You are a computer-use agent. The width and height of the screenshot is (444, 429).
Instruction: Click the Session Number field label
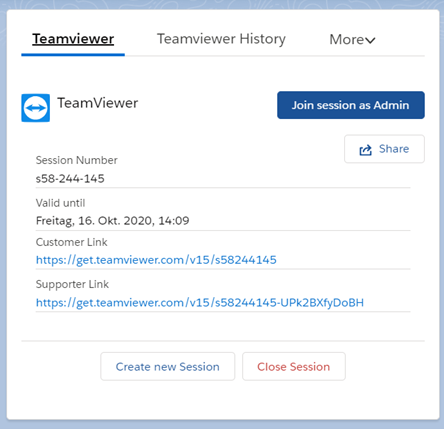click(76, 160)
